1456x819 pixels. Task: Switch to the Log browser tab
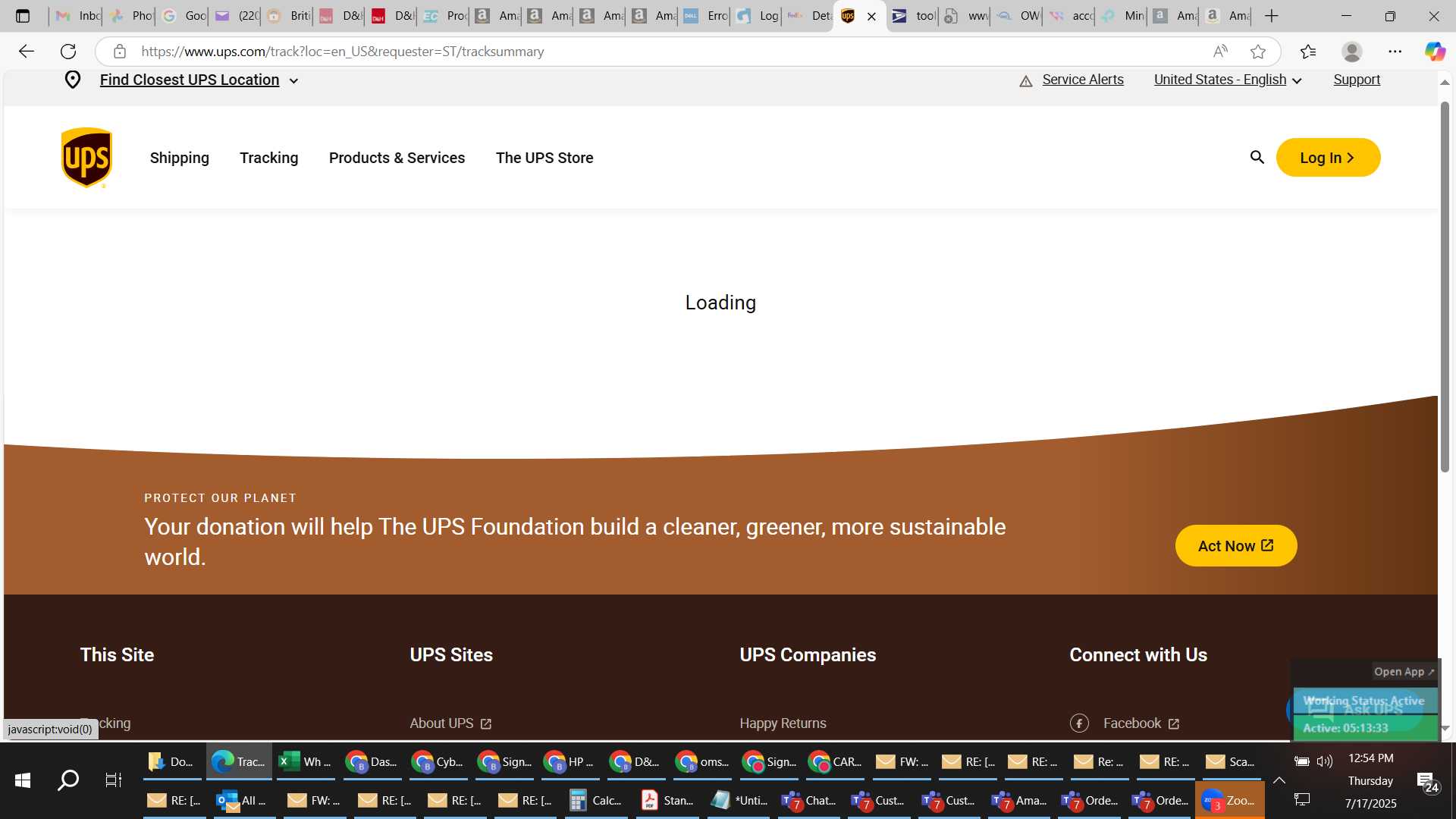(x=758, y=16)
